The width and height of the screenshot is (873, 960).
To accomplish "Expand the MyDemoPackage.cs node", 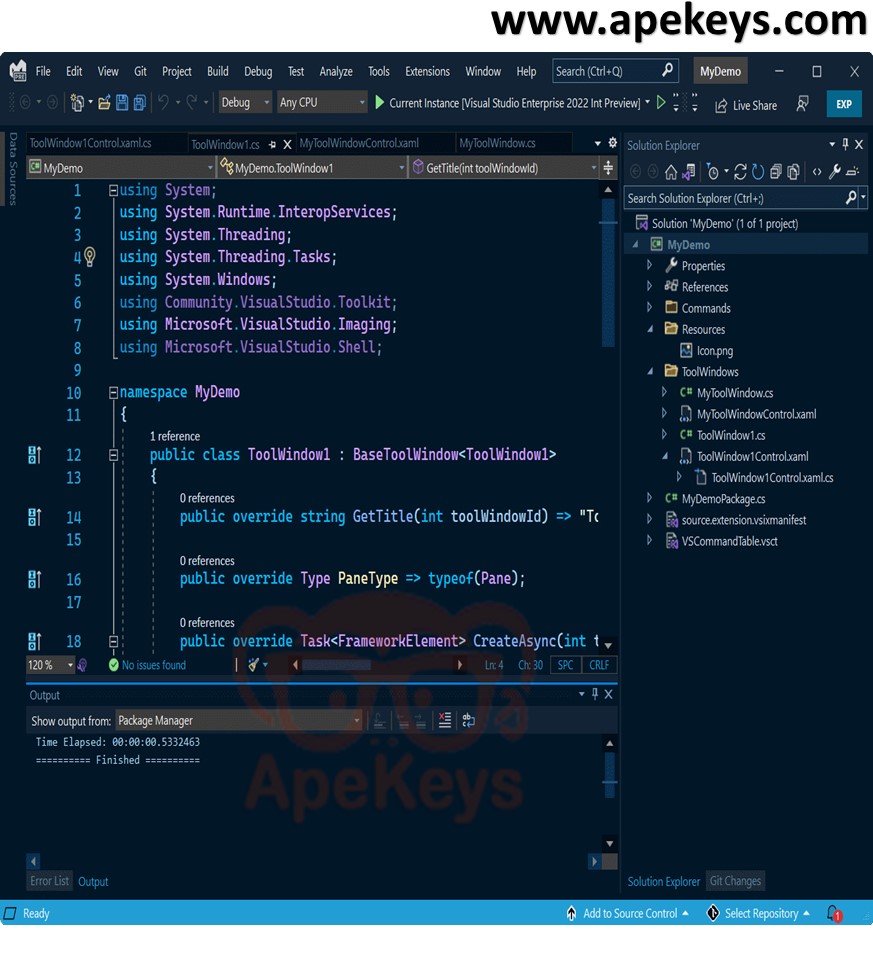I will (x=650, y=498).
